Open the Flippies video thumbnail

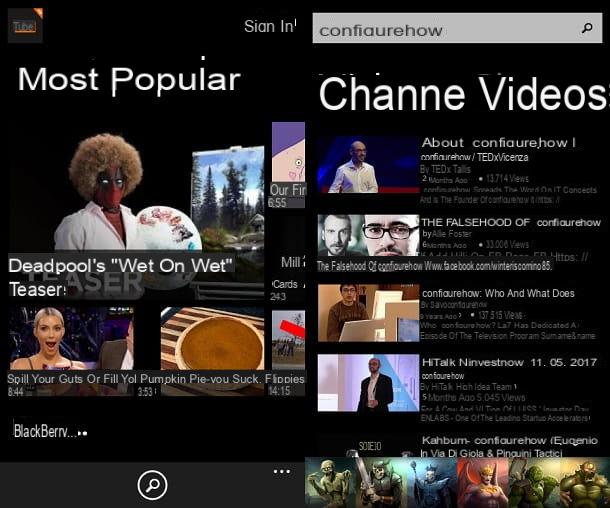(x=288, y=340)
